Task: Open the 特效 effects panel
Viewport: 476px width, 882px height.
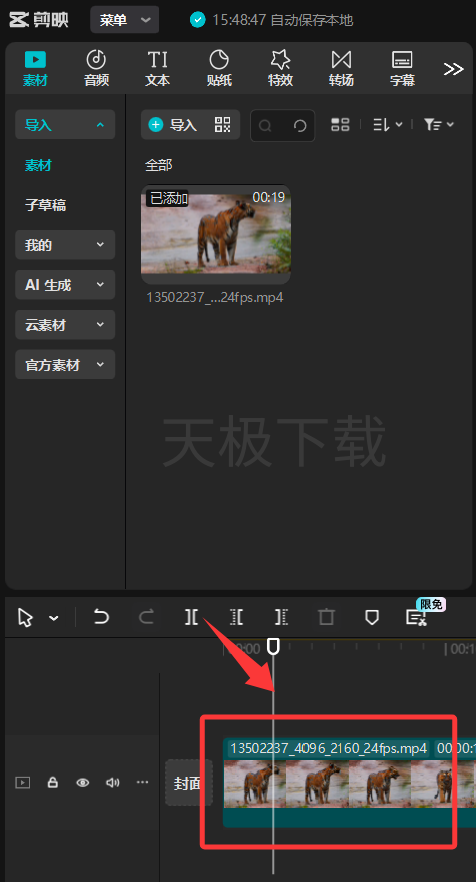Action: [x=280, y=68]
